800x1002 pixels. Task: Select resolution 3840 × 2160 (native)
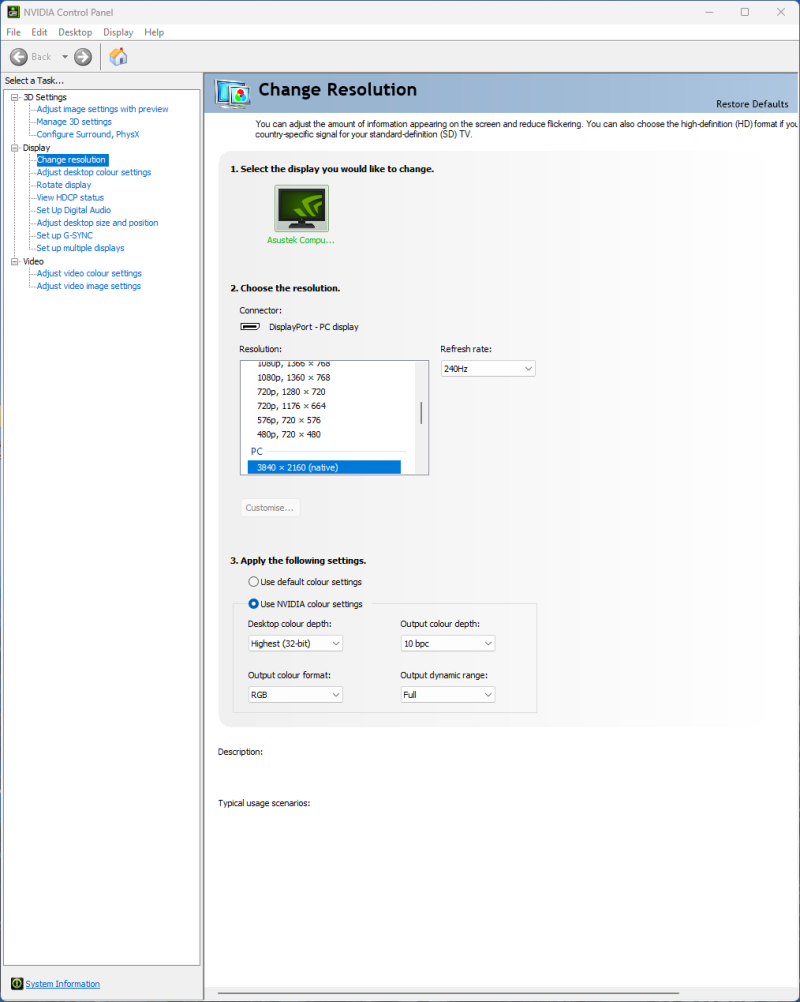click(x=325, y=467)
